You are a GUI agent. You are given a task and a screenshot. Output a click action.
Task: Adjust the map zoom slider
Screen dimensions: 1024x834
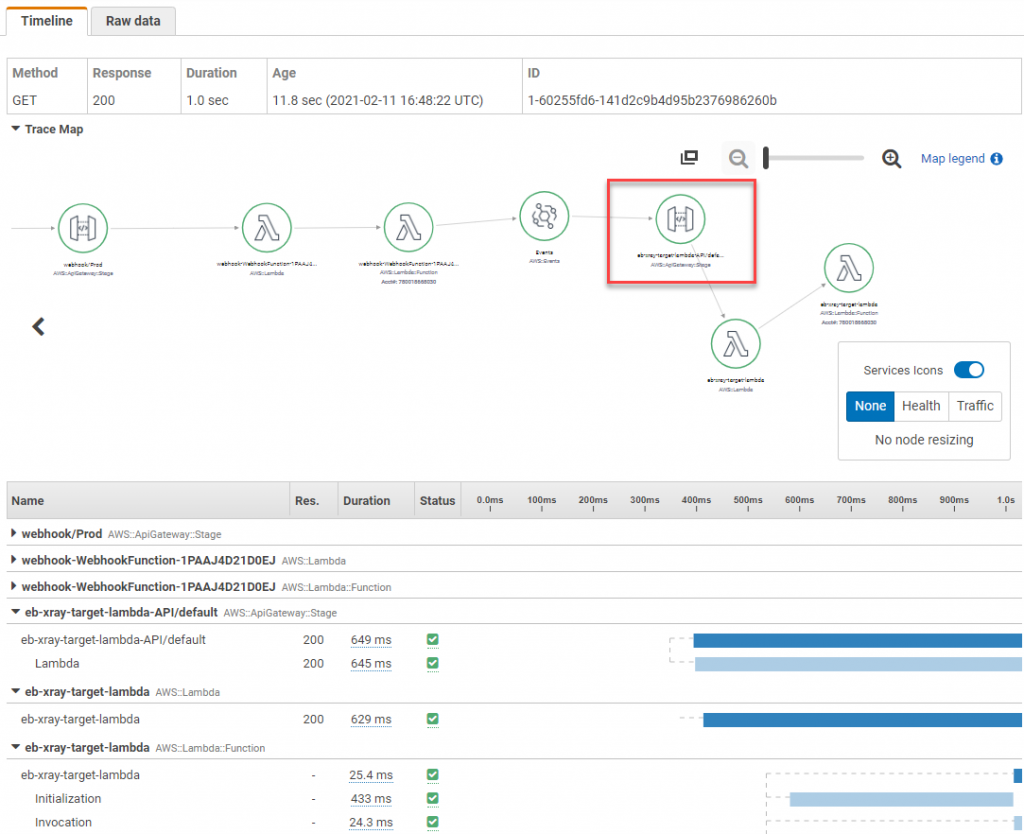click(764, 157)
